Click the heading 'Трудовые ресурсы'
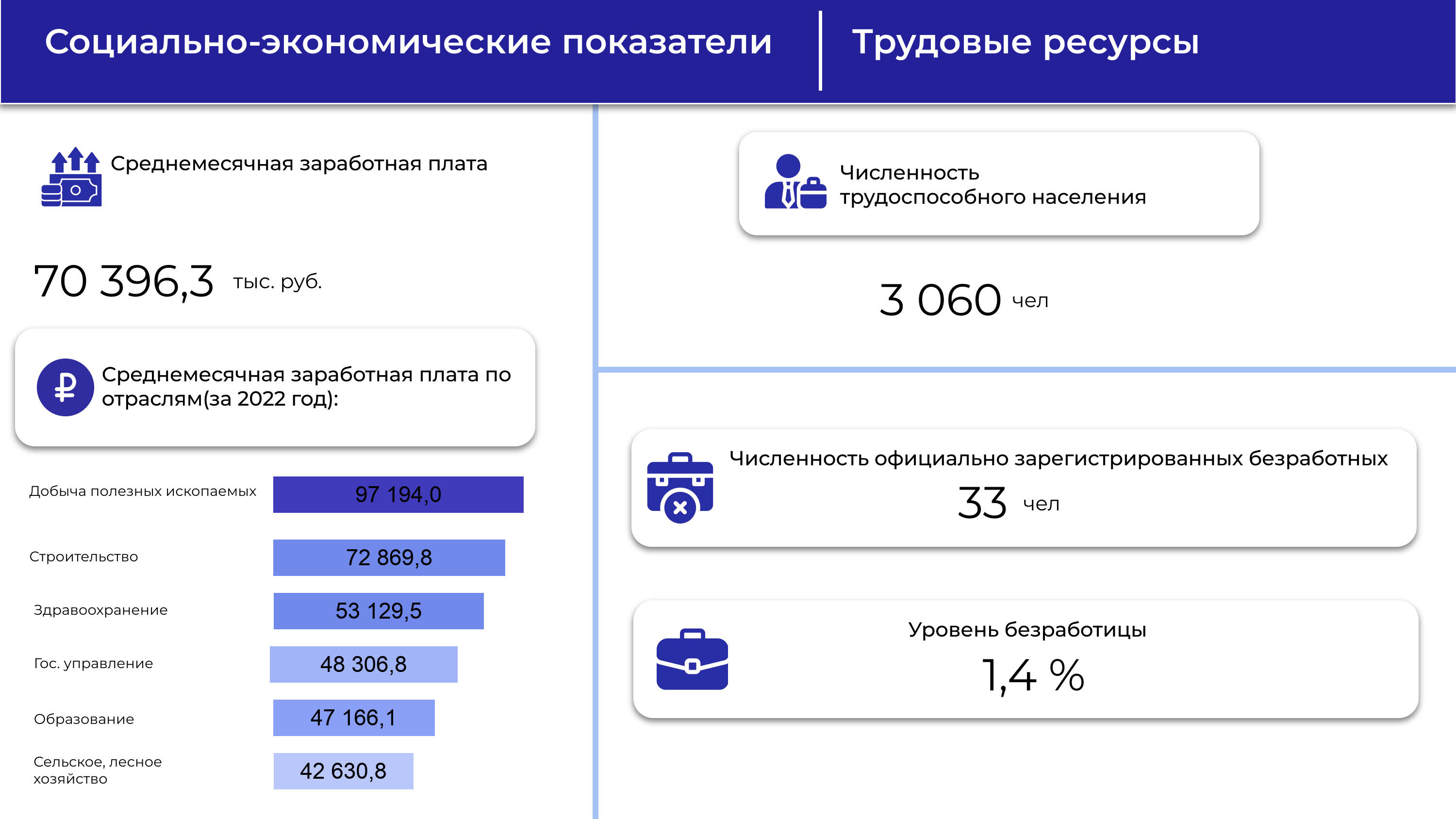The height and width of the screenshot is (819, 1456). 1026,43
